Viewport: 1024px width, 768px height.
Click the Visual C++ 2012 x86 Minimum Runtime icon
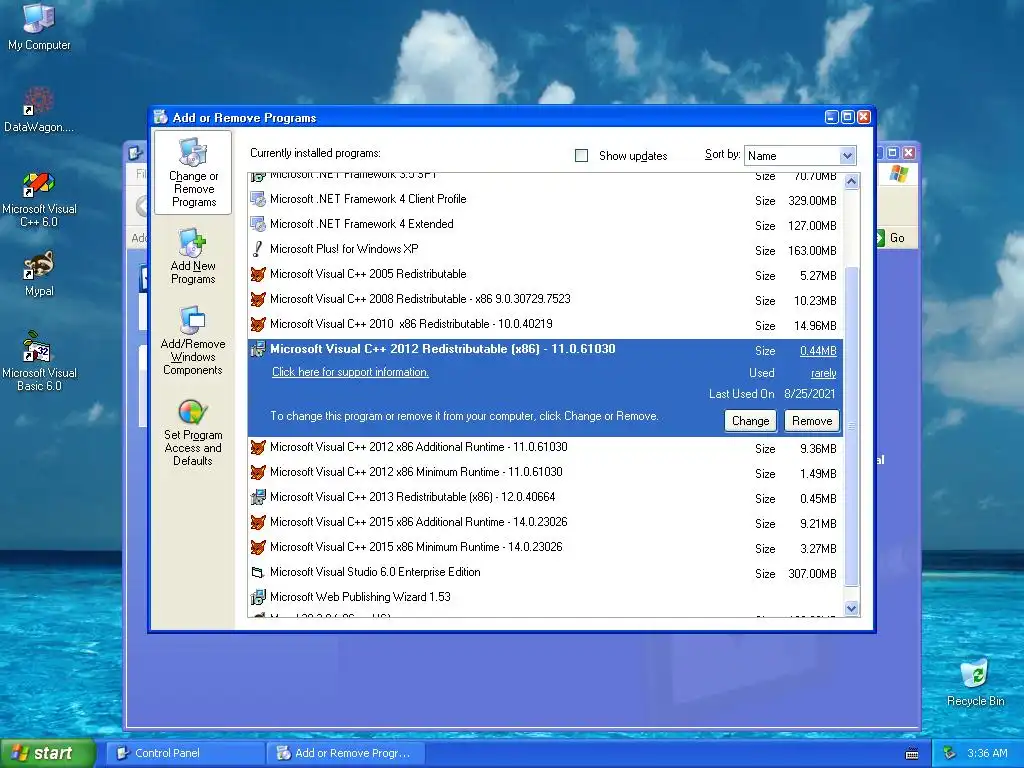258,472
